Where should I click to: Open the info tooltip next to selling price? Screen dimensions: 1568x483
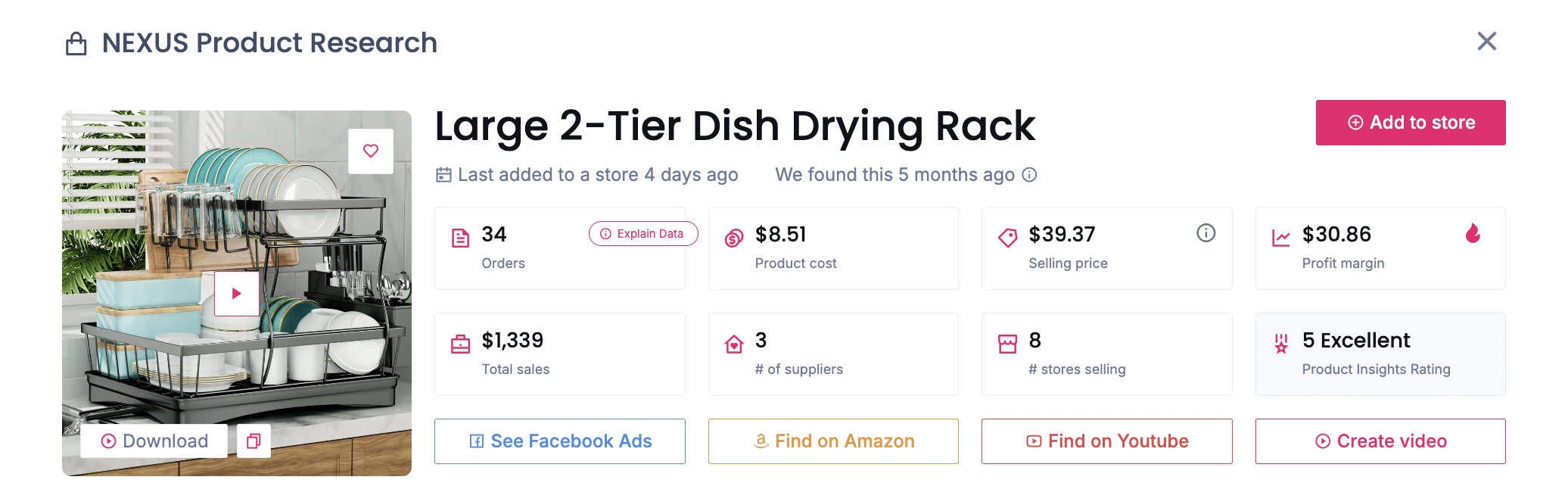coord(1206,233)
